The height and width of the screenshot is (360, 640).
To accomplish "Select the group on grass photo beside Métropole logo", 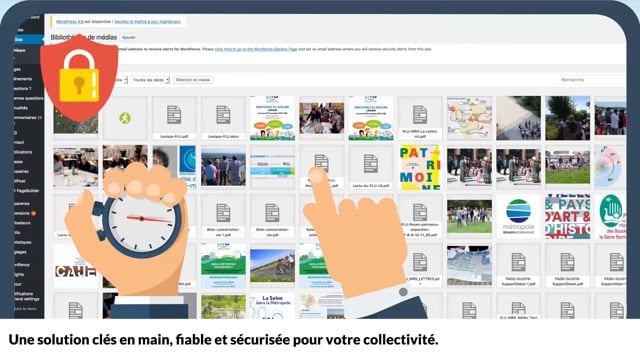I will pos(469,216).
